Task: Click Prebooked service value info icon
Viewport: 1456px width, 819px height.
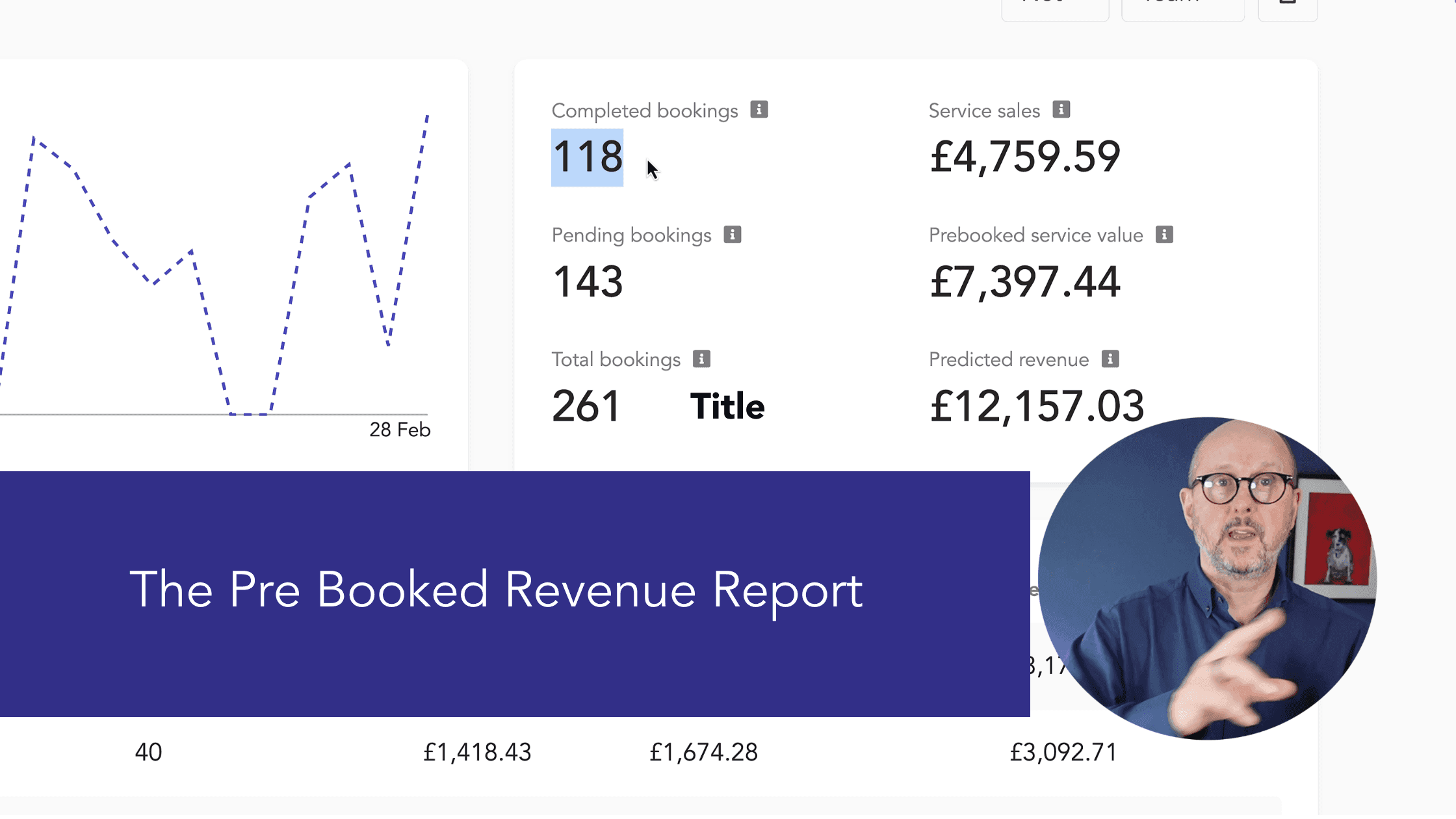Action: pos(1163,235)
